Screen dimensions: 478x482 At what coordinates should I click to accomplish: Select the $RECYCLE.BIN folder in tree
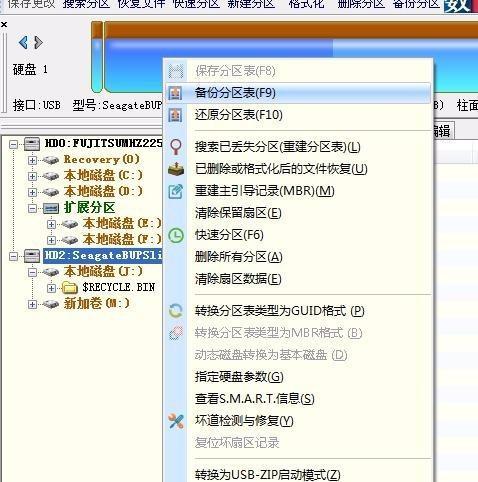point(118,287)
